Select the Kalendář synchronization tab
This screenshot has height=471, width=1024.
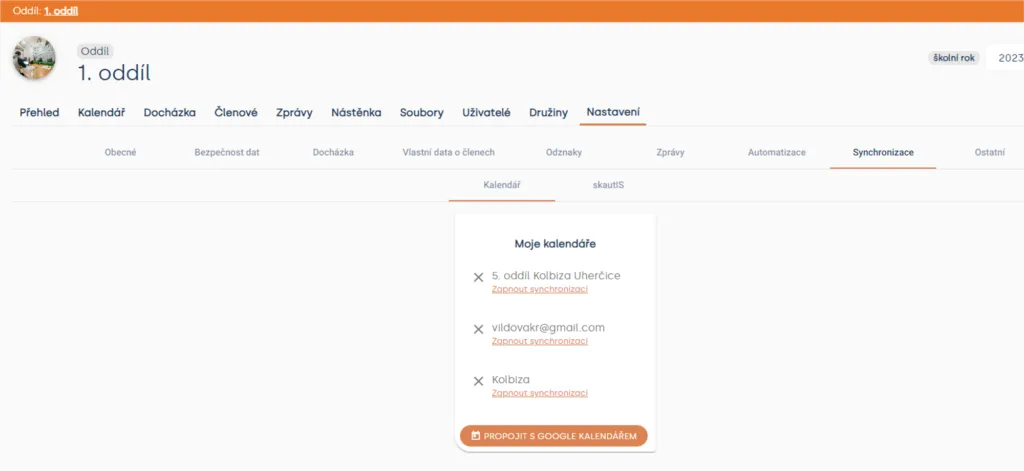tap(502, 185)
